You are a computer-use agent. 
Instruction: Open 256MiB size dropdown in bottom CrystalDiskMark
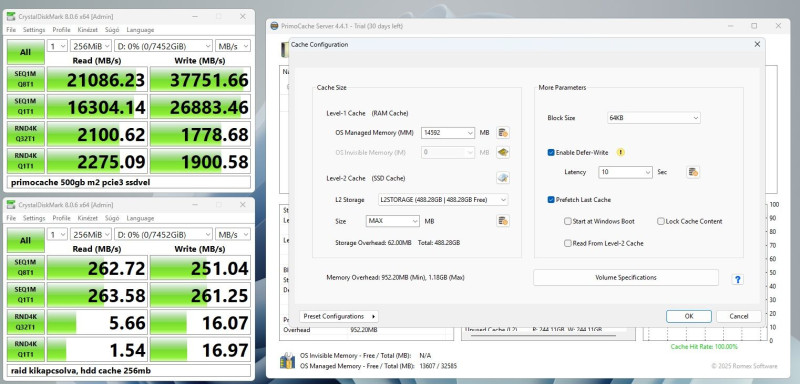point(91,234)
